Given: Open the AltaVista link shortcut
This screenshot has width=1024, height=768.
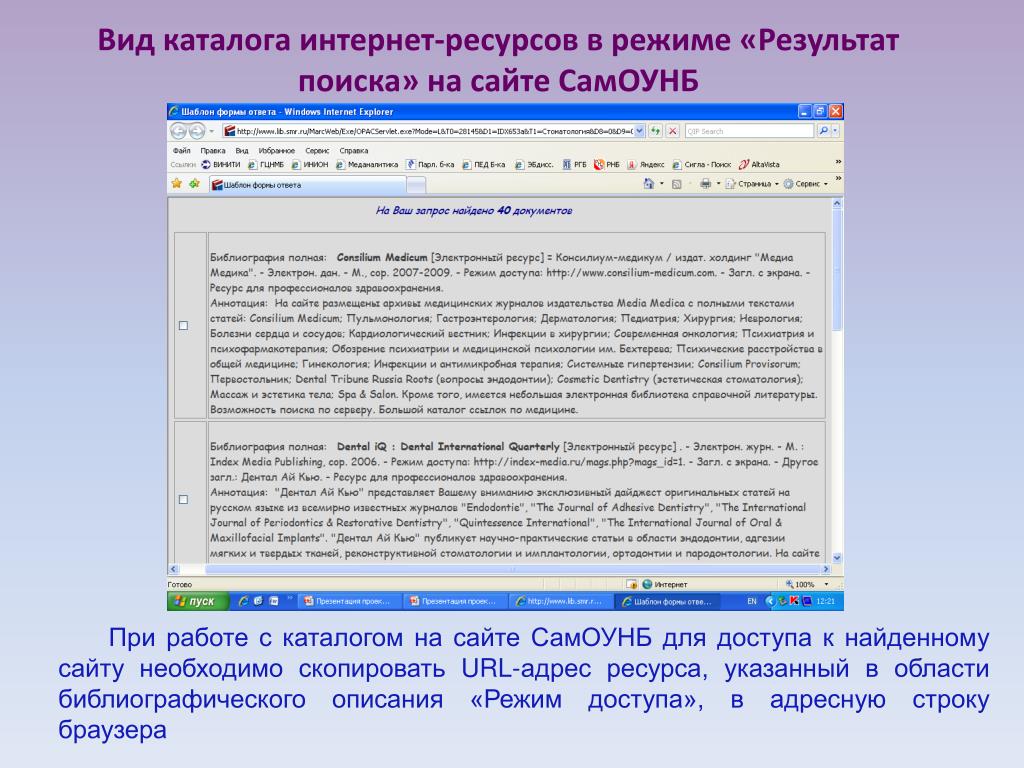Looking at the screenshot, I should click(760, 165).
